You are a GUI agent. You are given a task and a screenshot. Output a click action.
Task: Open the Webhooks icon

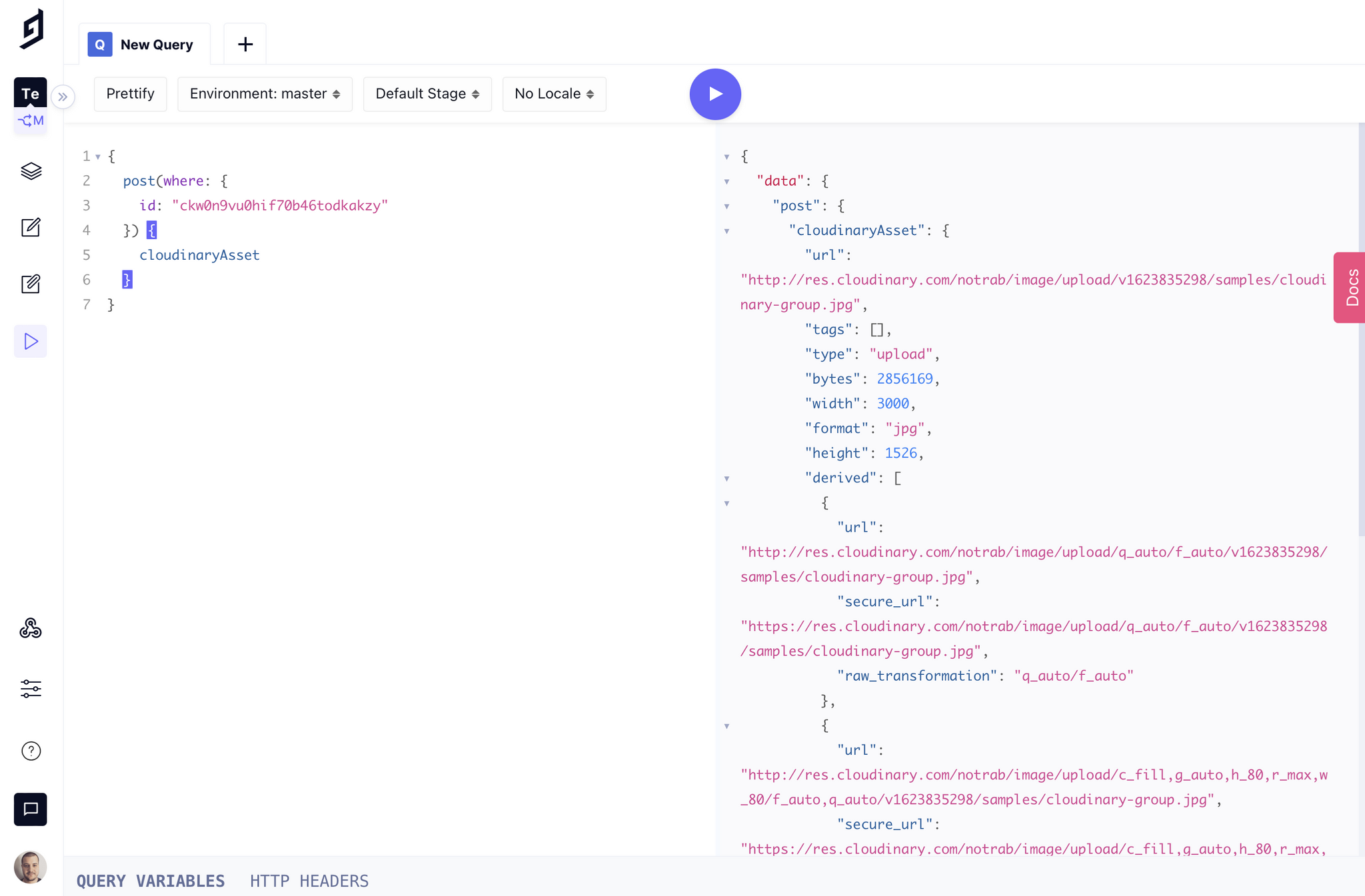tap(31, 628)
